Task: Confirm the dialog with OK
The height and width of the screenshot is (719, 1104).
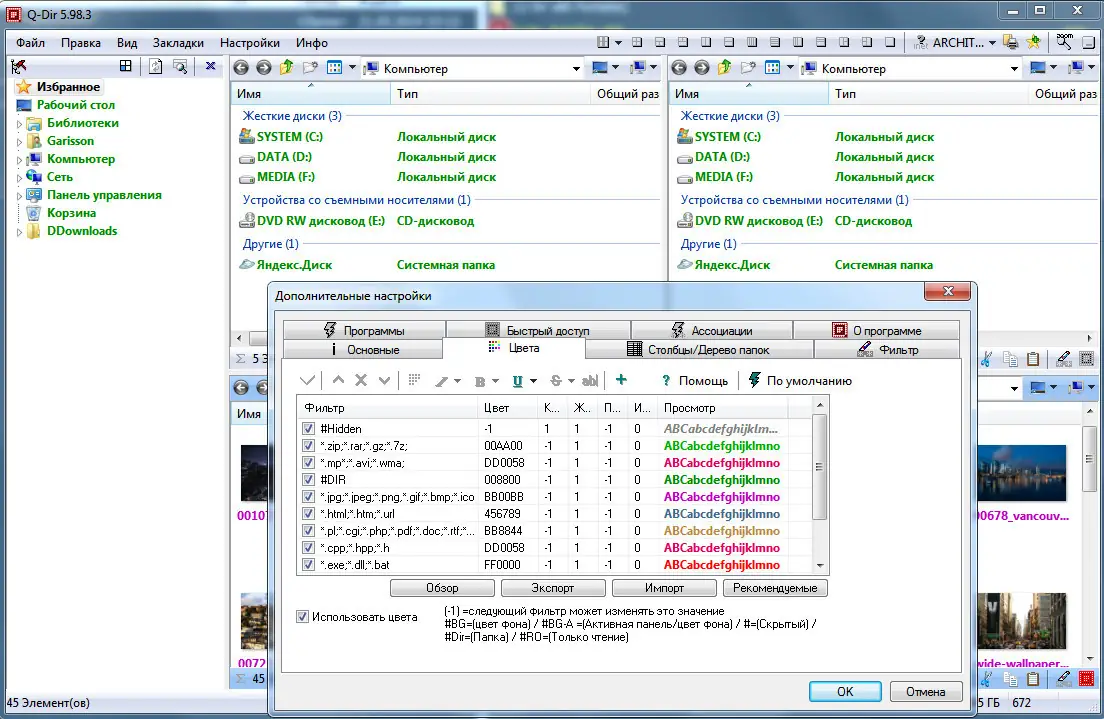Action: 845,692
